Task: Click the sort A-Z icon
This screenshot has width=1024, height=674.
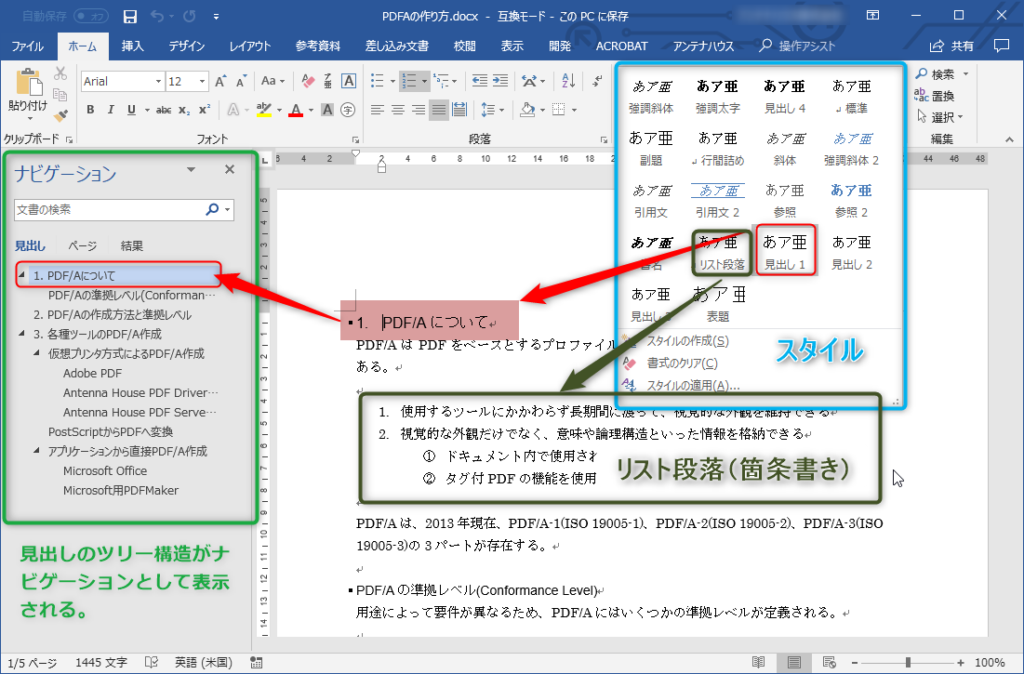Action: point(568,81)
